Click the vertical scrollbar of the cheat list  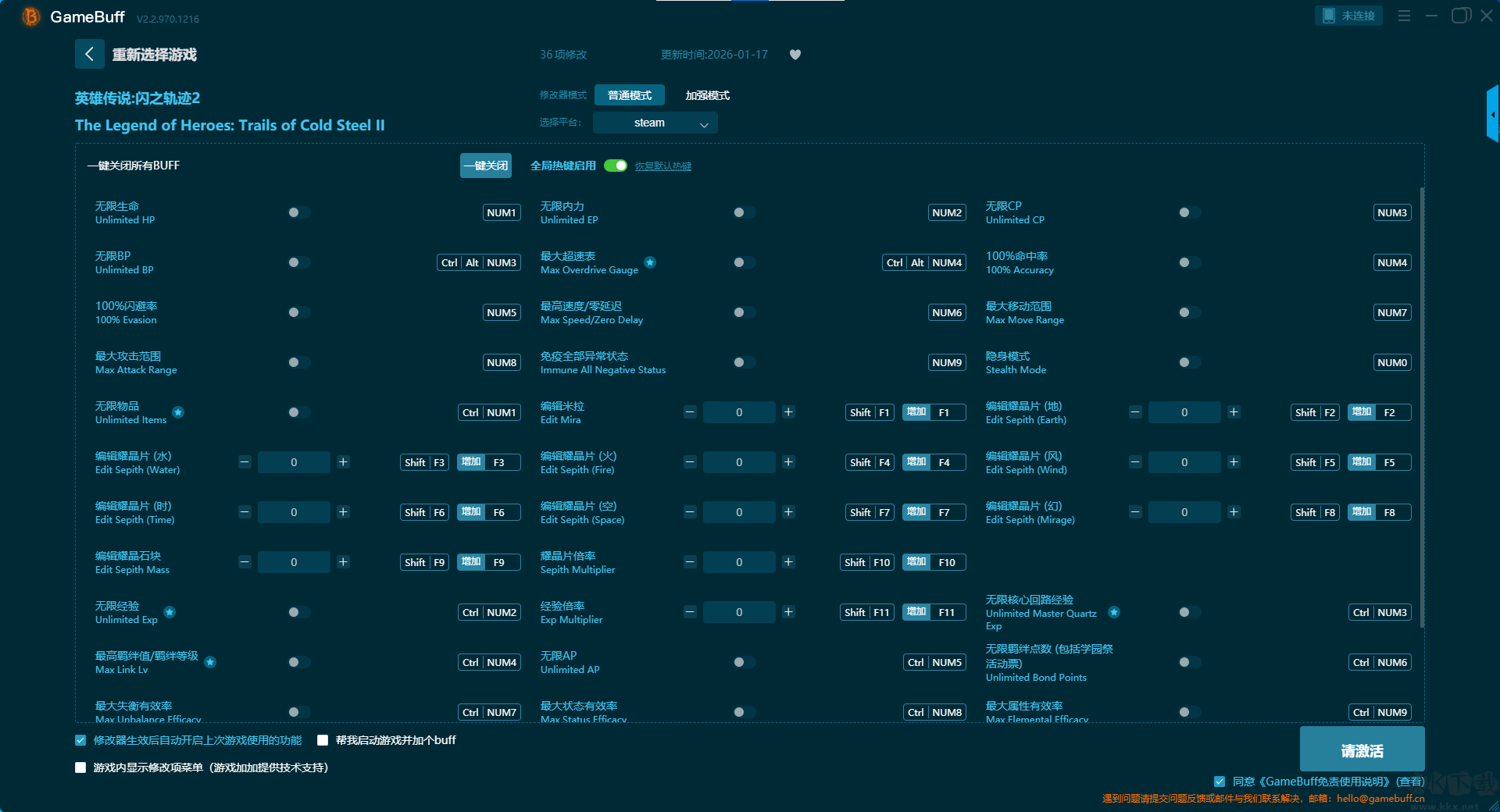[x=1422, y=406]
